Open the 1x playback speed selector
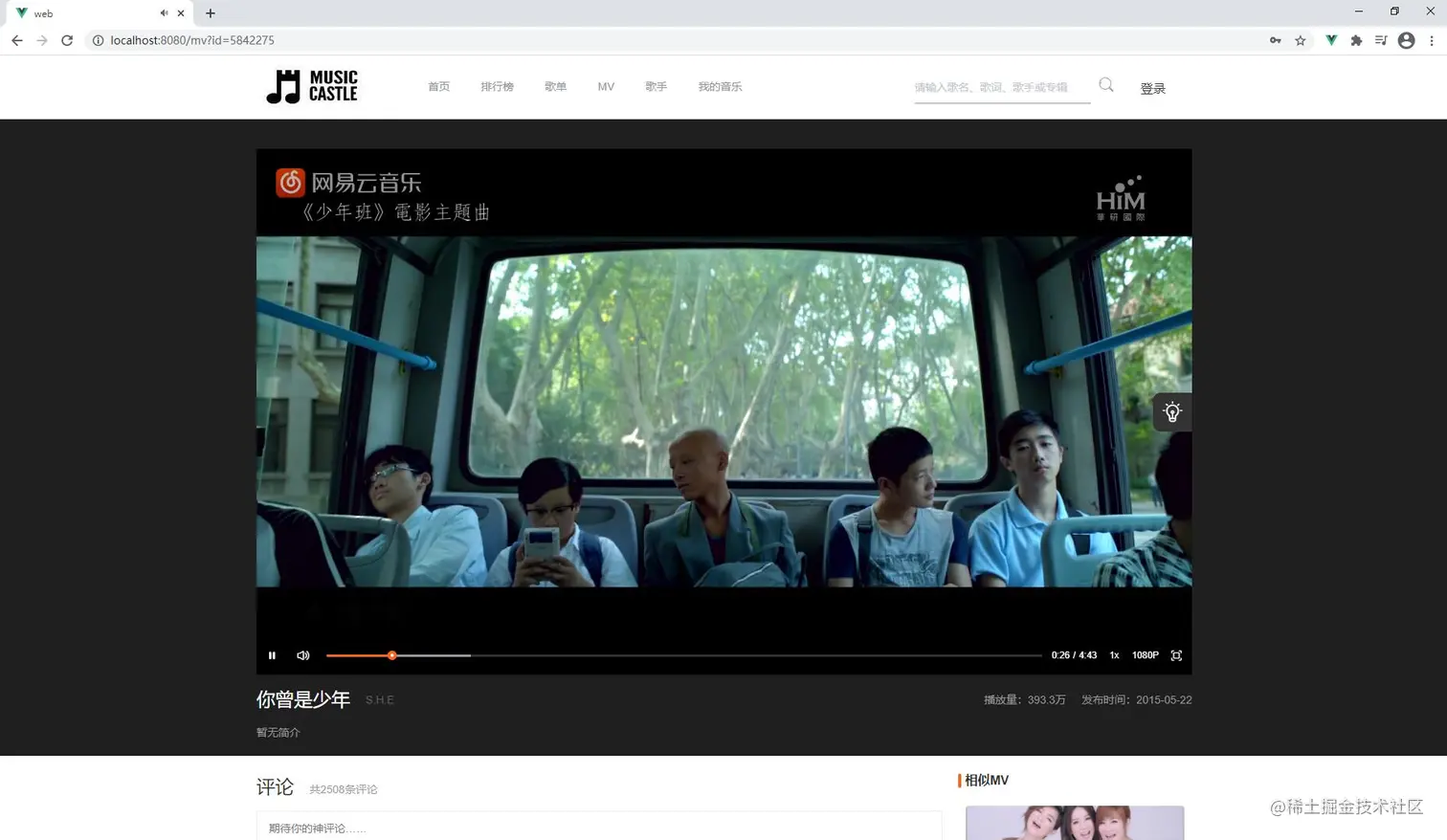This screenshot has width=1447, height=840. click(x=1114, y=655)
